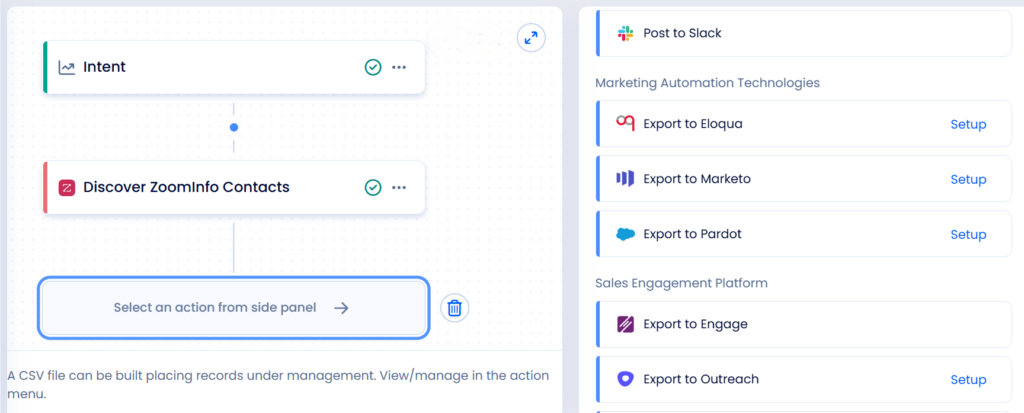
Task: Click the expand canvas fullscreen icon
Action: (531, 38)
